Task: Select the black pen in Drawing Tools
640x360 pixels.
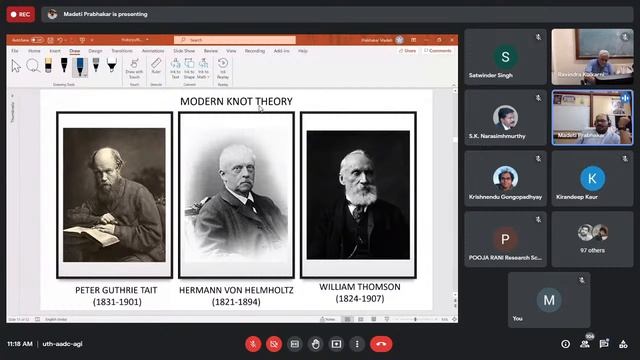Action: point(64,65)
